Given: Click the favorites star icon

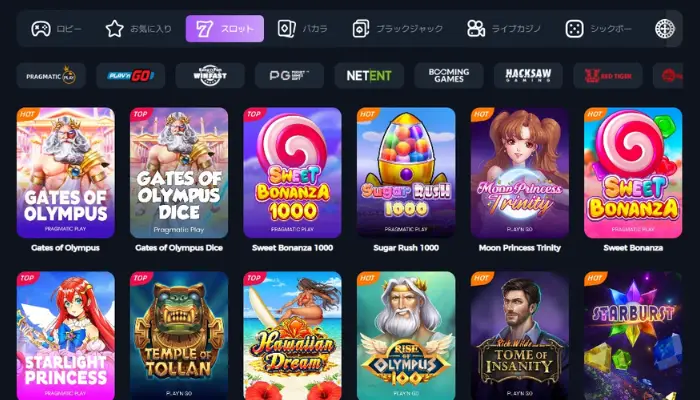Looking at the screenshot, I should point(115,29).
